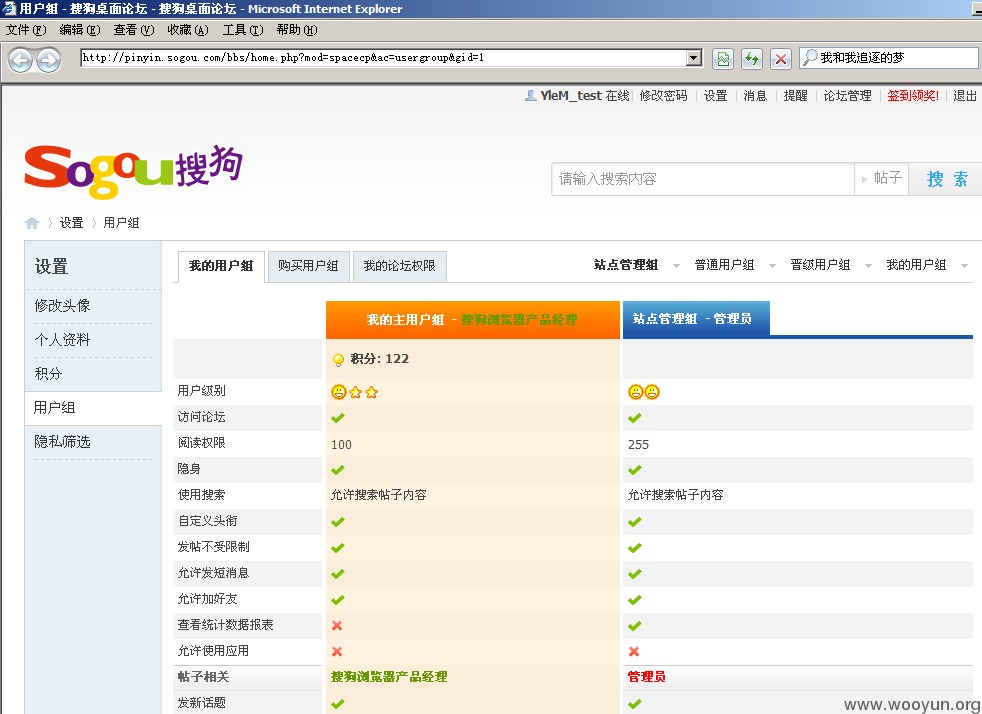Click the light bulb icon next to 积分: 122
Screen dimensions: 982x714
tap(338, 360)
